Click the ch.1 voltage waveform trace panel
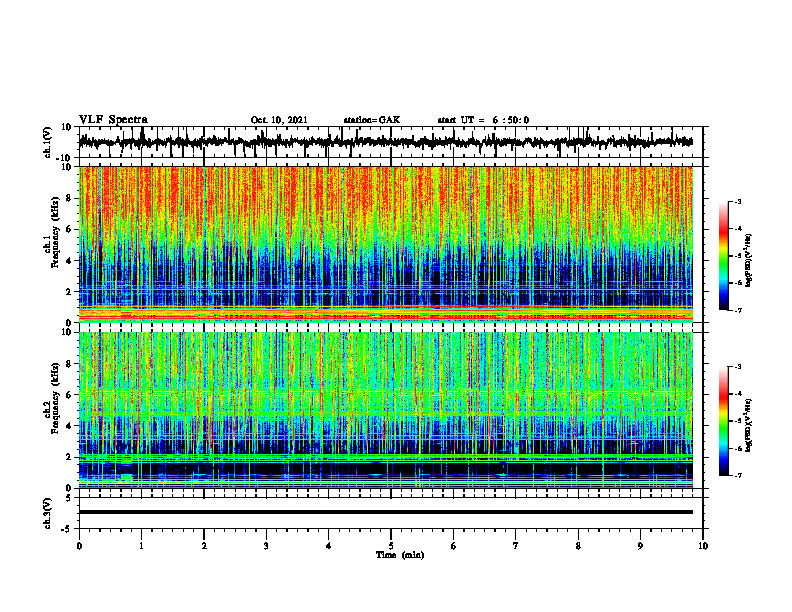The height and width of the screenshot is (612, 792). [x=390, y=142]
